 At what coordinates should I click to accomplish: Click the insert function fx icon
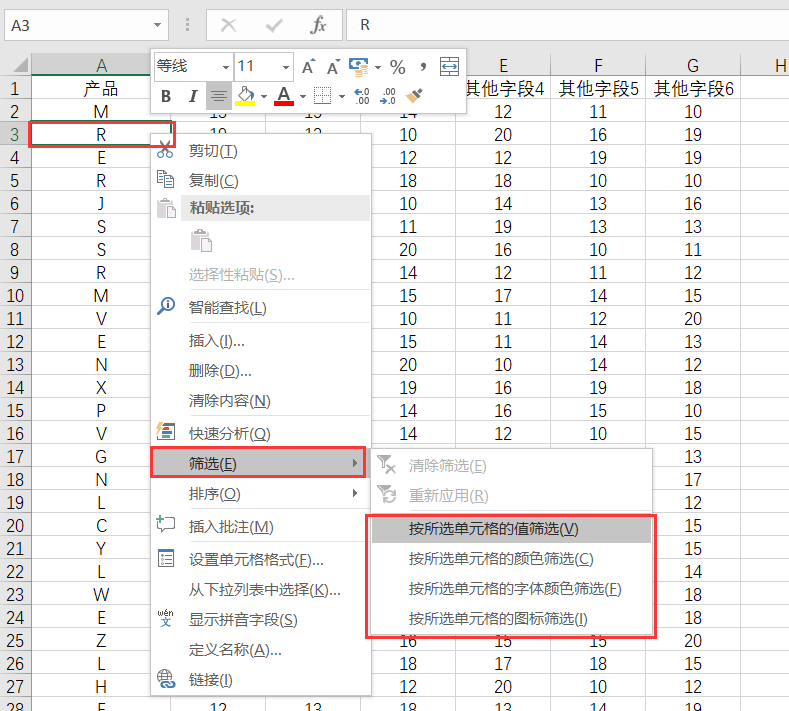(319, 25)
